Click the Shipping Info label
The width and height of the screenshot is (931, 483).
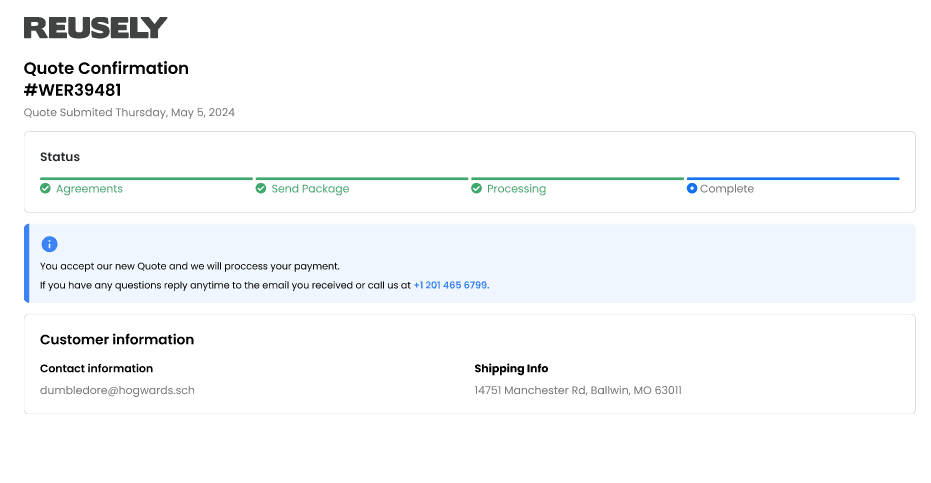(511, 368)
